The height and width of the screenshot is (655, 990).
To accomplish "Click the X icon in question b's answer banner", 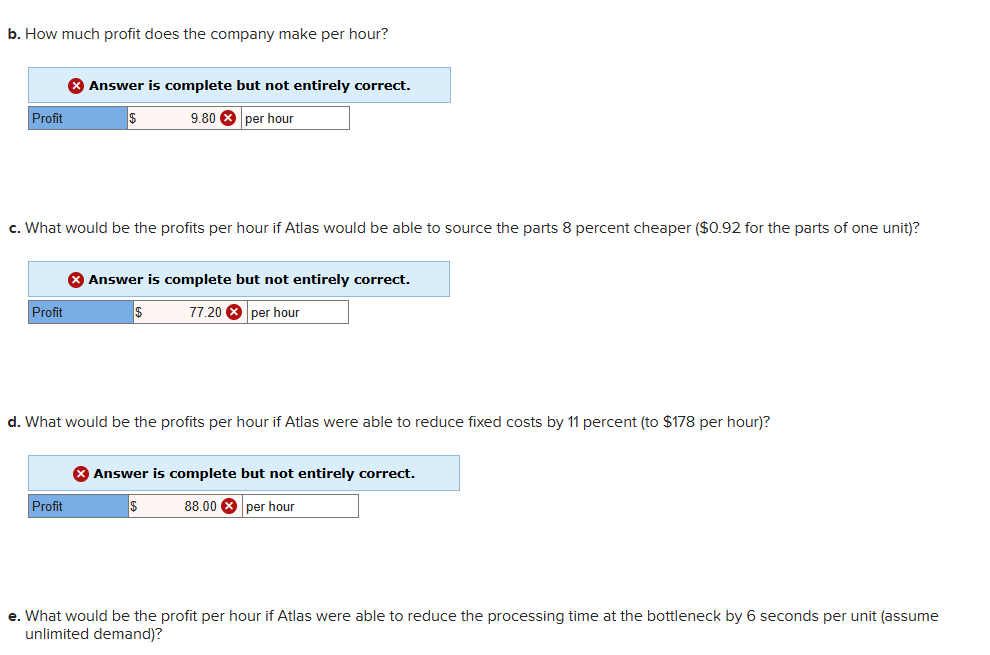I will point(76,85).
